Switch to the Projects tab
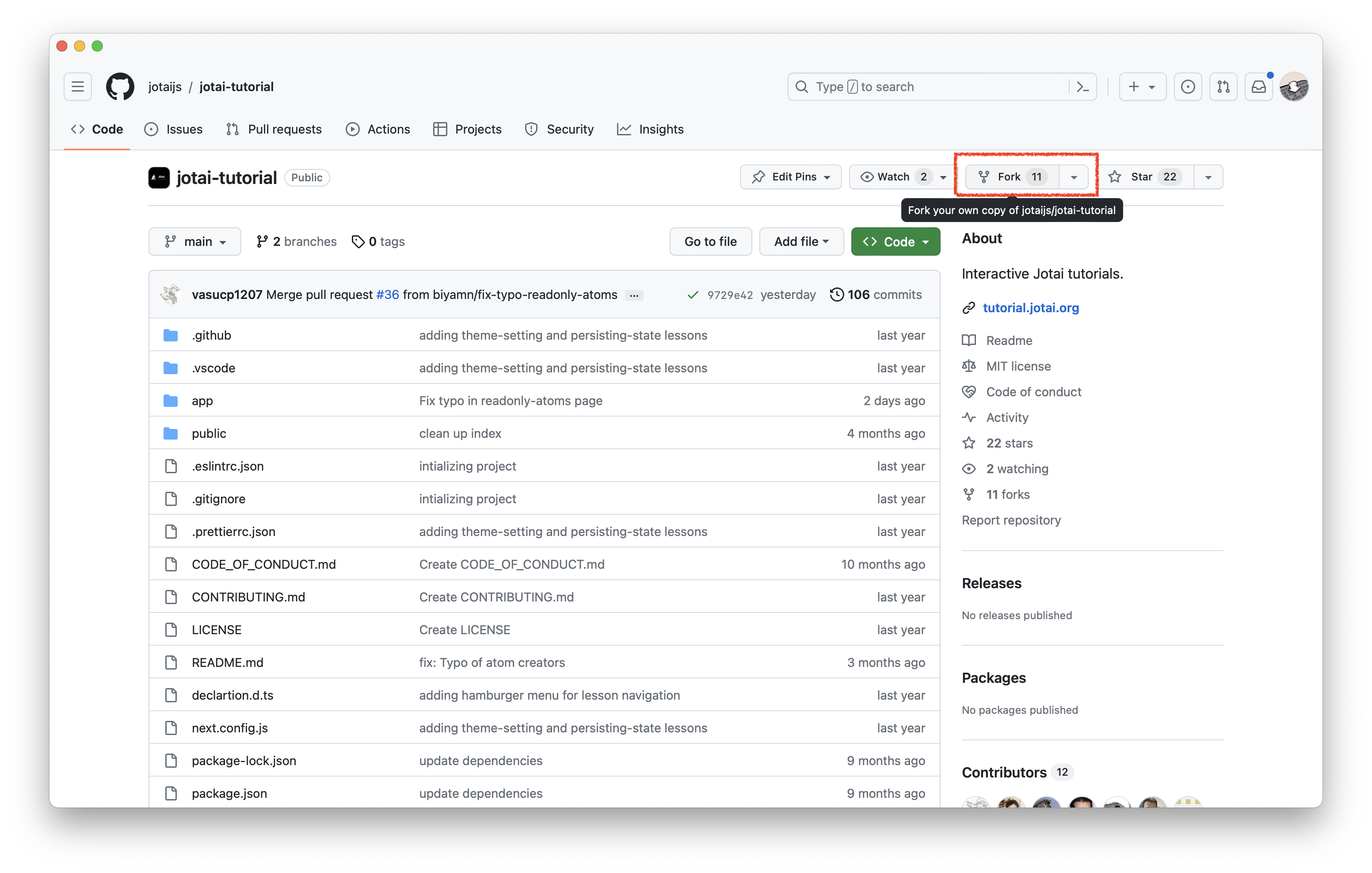The image size is (1372, 873). (x=467, y=130)
